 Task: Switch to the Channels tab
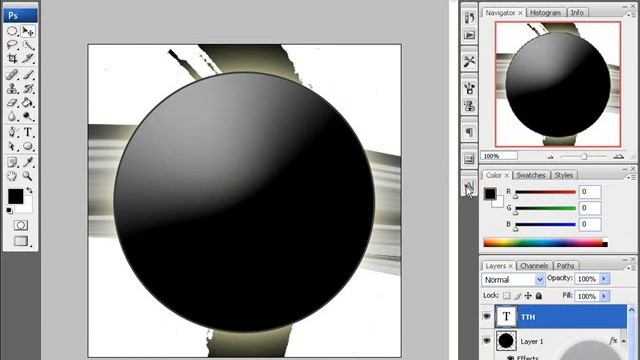[534, 266]
